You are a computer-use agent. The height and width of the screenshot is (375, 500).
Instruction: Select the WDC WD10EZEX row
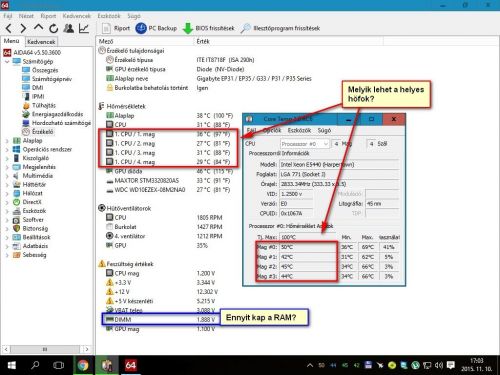168,190
